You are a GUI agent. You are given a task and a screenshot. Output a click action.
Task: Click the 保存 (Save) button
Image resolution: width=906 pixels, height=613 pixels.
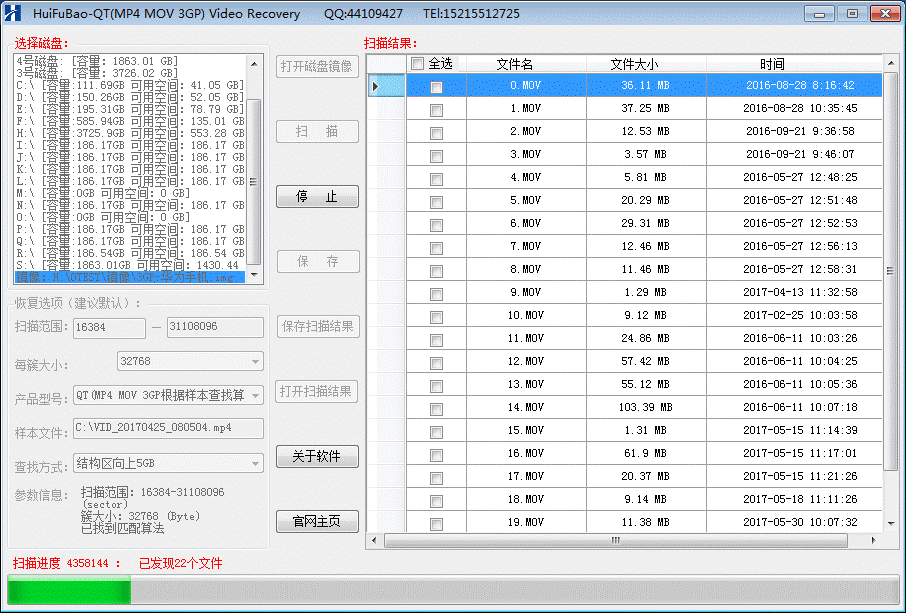[317, 261]
